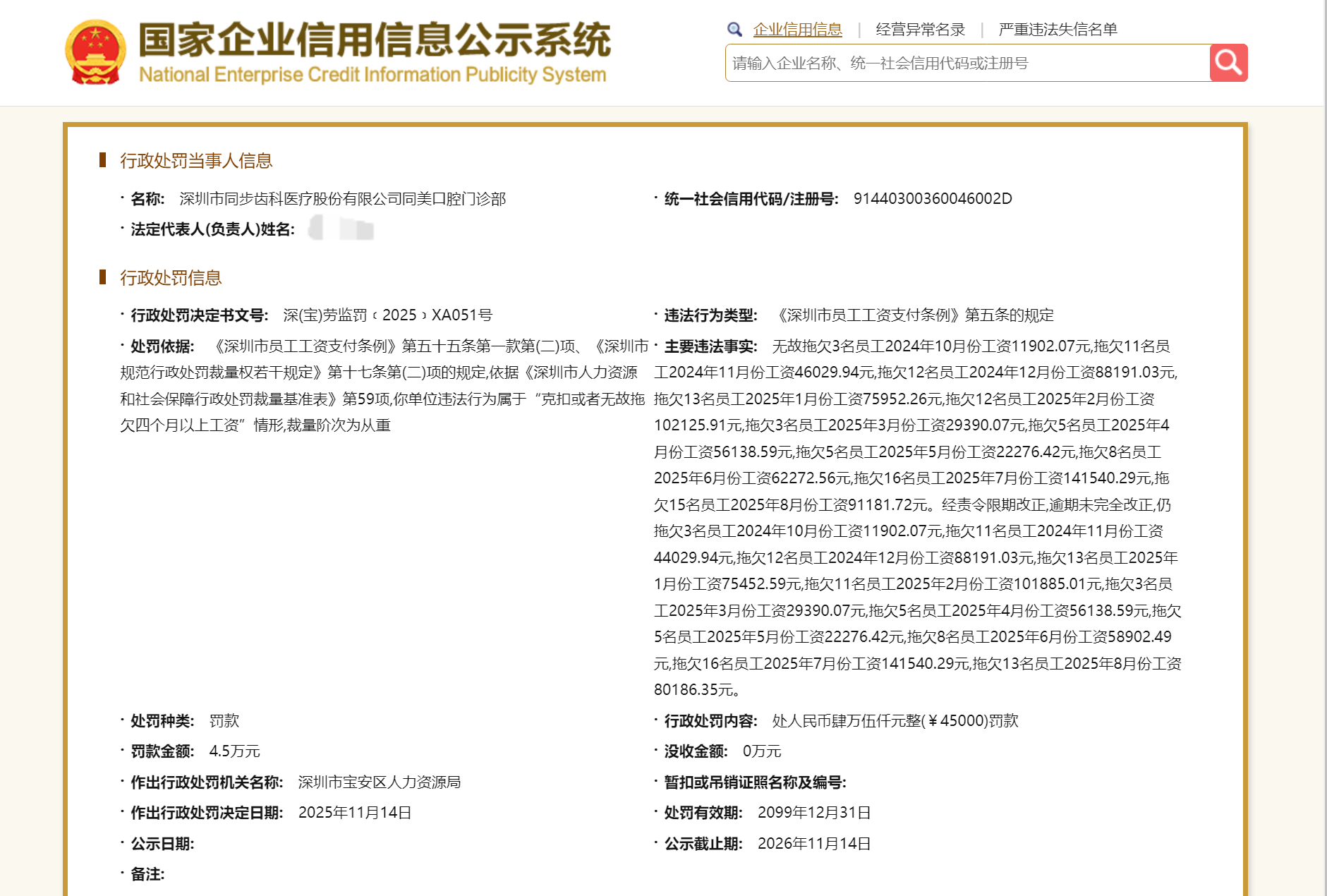Select the 经营异常名录 tab
1327x896 pixels.
[x=920, y=30]
